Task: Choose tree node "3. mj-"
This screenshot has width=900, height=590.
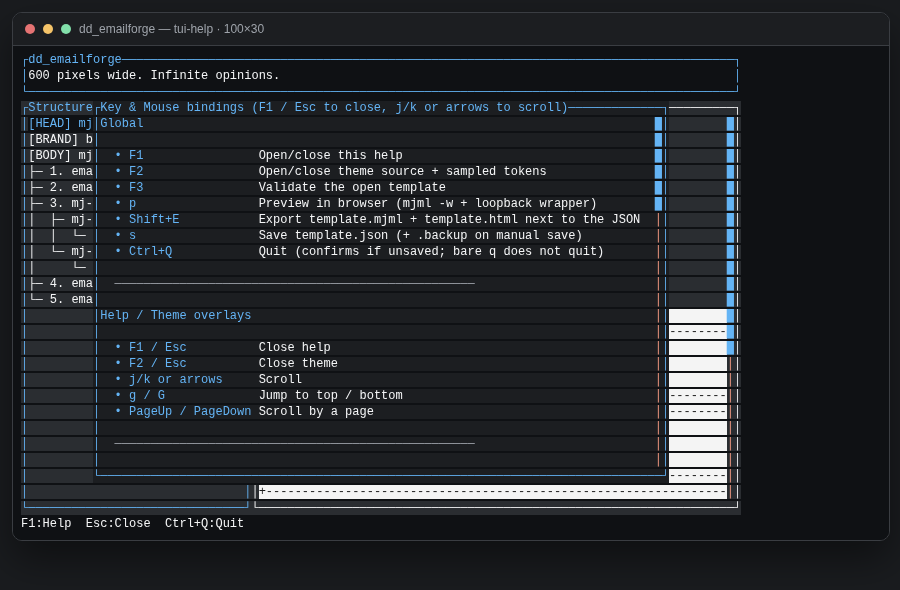Action: pos(60,204)
